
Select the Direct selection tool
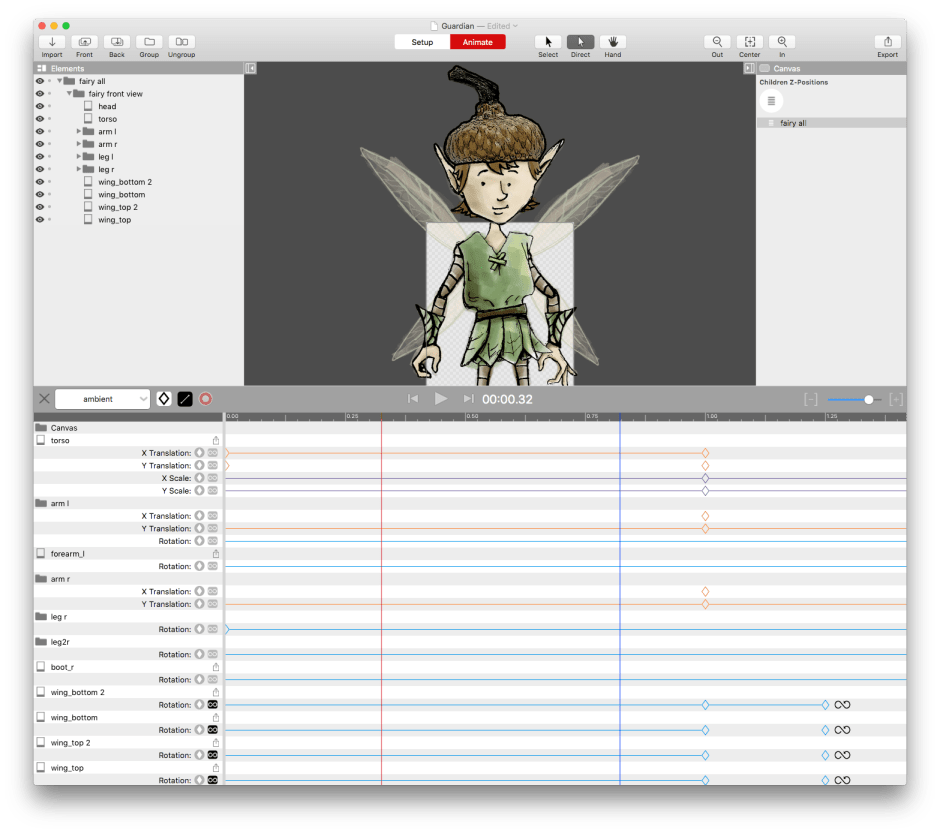tap(580, 42)
